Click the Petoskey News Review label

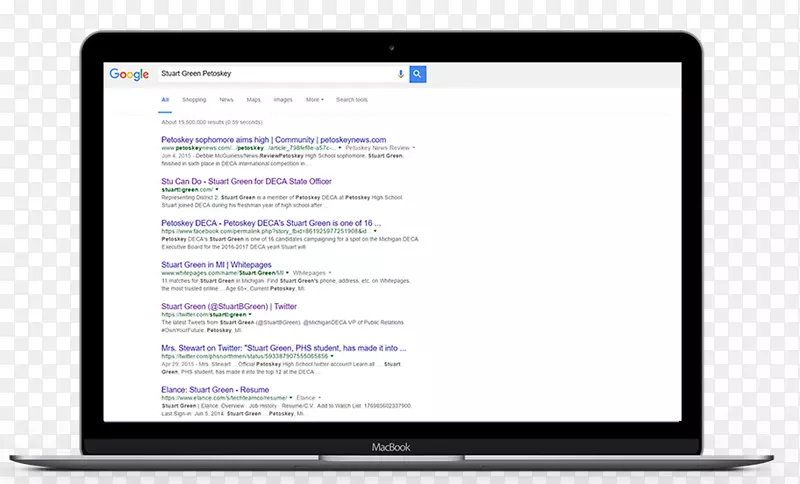tap(378, 148)
